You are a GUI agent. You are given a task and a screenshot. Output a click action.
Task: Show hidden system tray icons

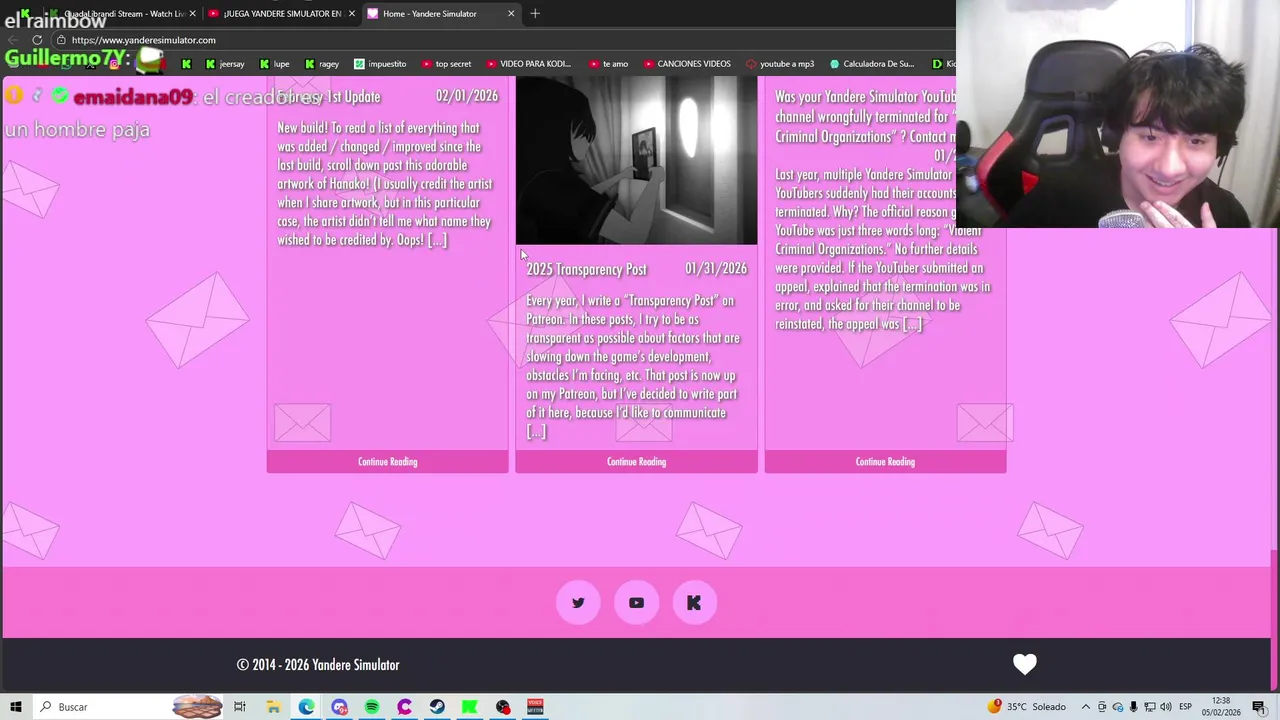(1086, 707)
